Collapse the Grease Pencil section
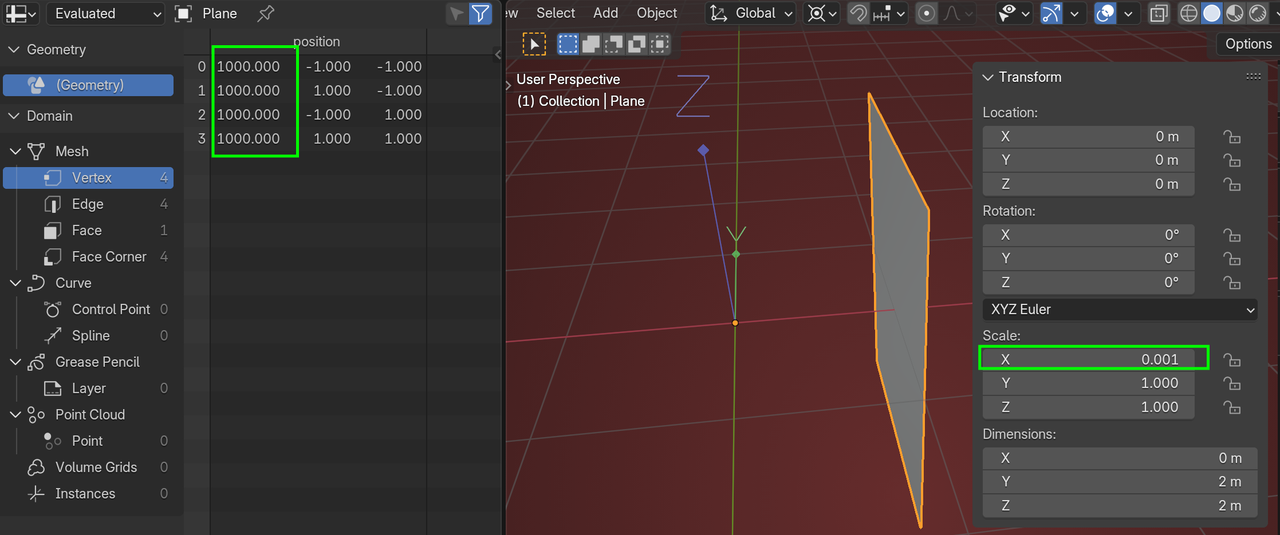Image resolution: width=1280 pixels, height=535 pixels. point(15,362)
